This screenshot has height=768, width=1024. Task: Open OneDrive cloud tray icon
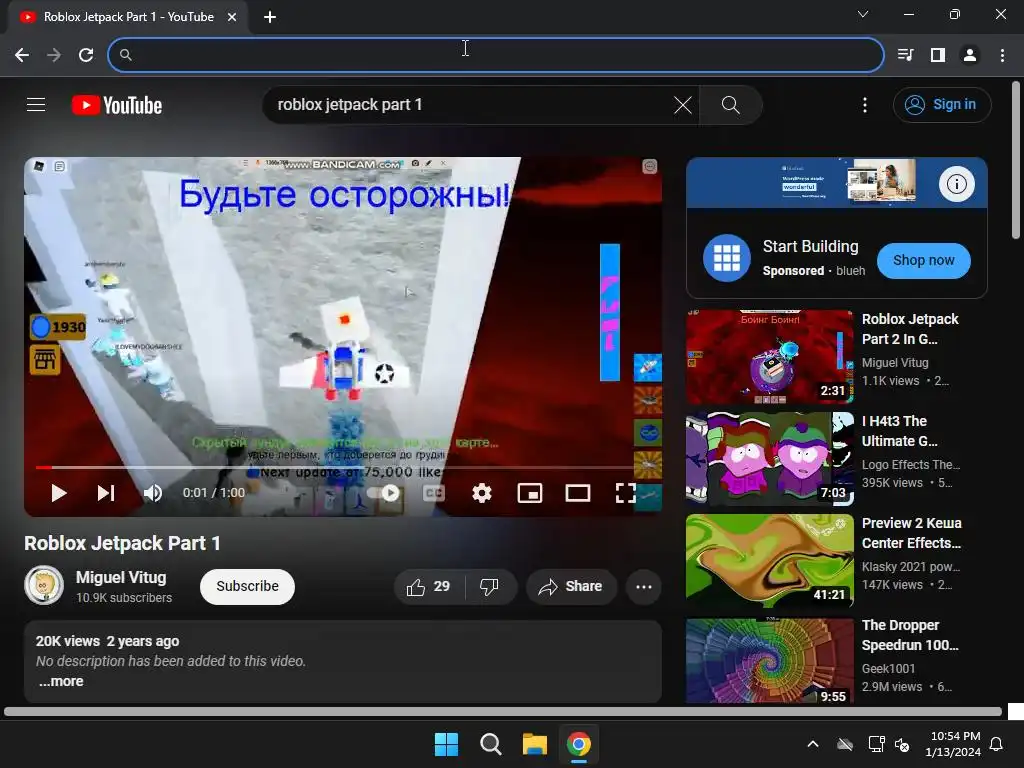click(x=845, y=744)
